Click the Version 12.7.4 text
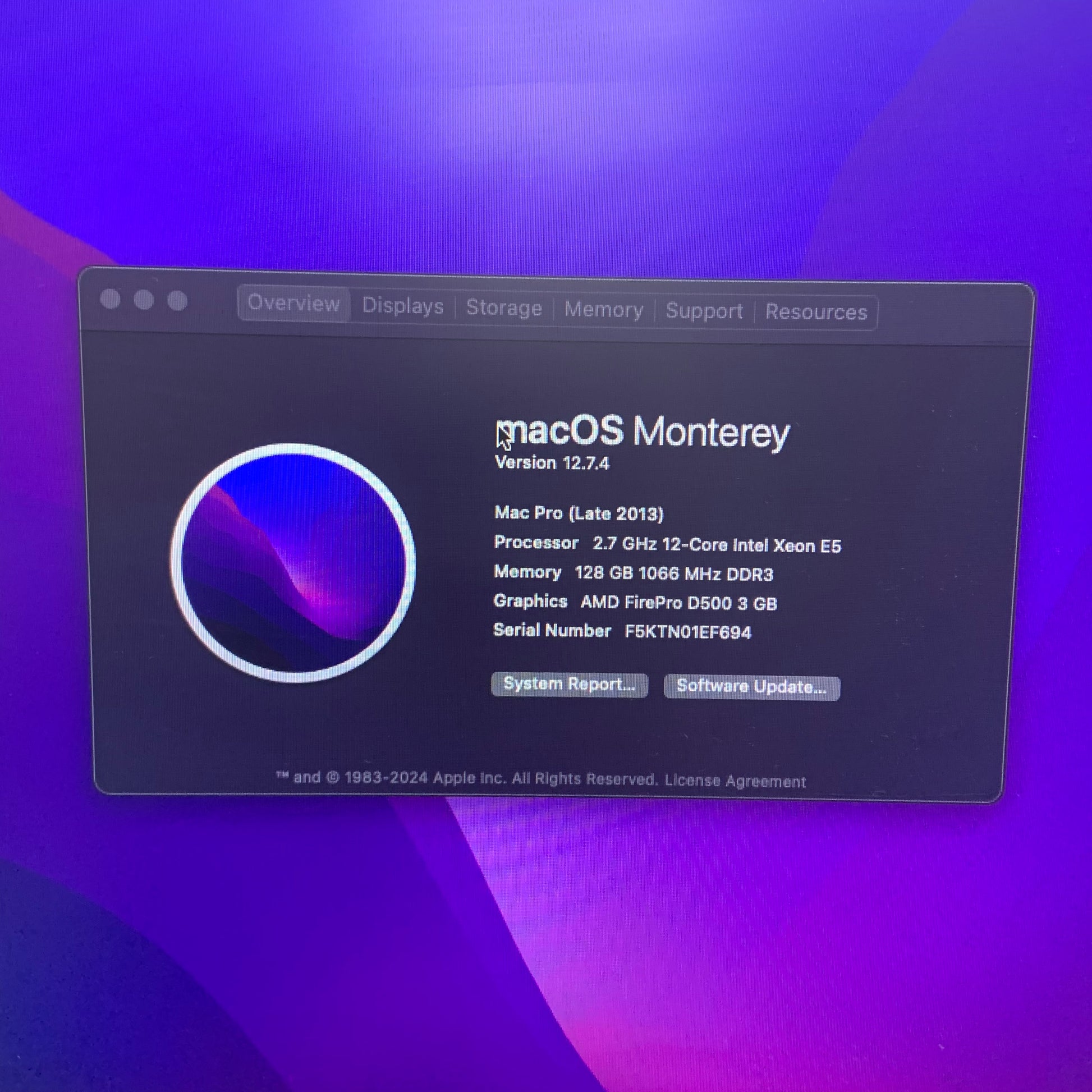The image size is (1092, 1092). pos(552,463)
